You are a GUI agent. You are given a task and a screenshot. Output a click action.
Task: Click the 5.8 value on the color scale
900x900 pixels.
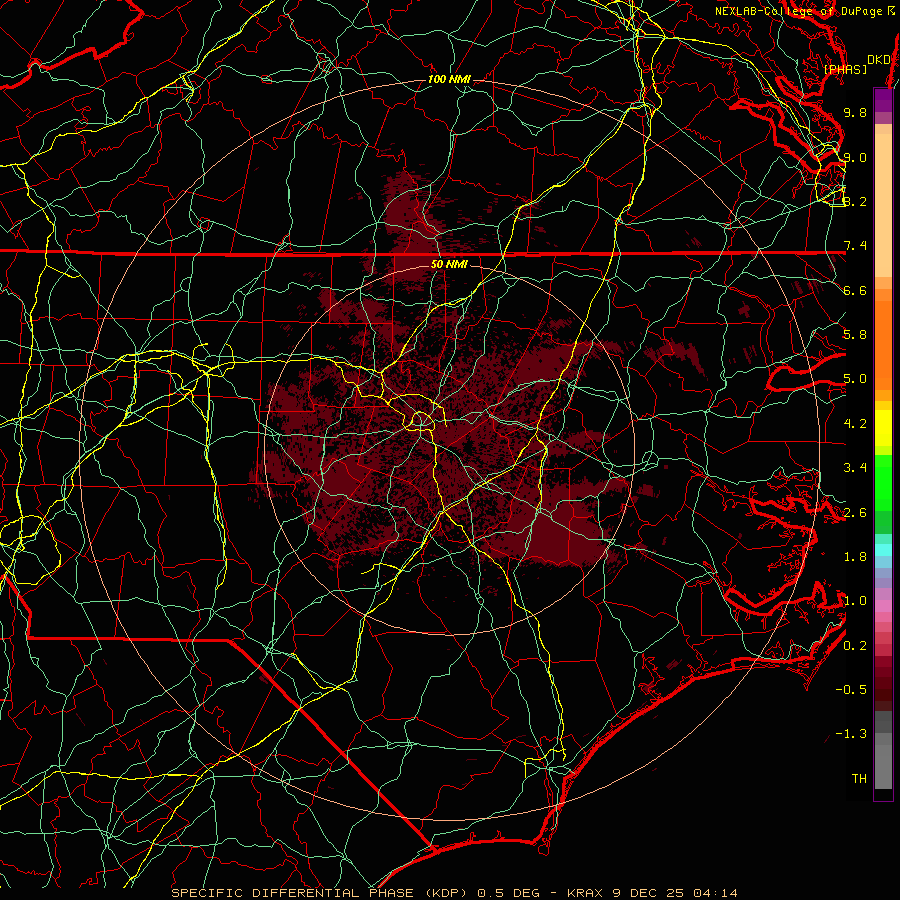pyautogui.click(x=855, y=335)
